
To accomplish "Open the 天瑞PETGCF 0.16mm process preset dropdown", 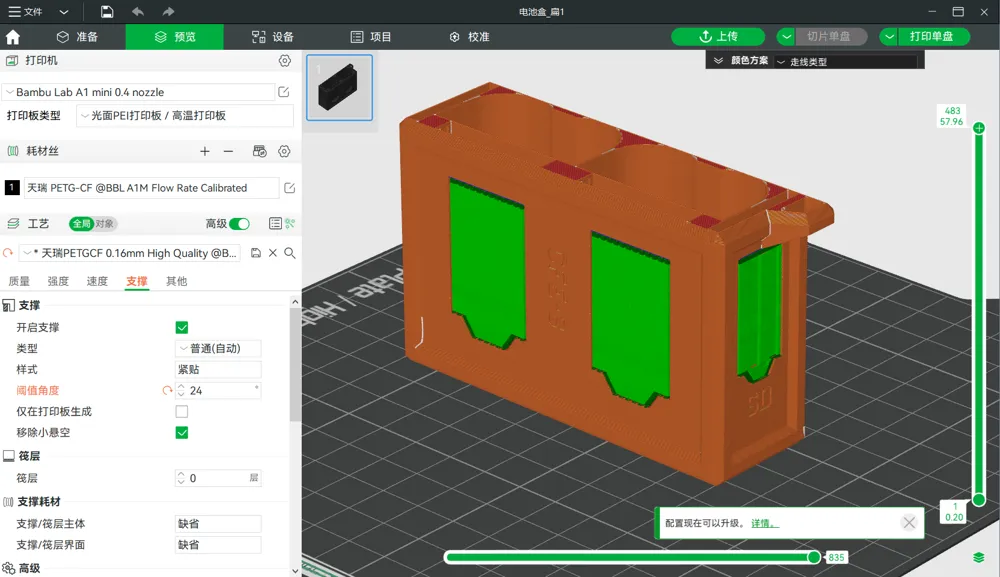I will tap(131, 253).
